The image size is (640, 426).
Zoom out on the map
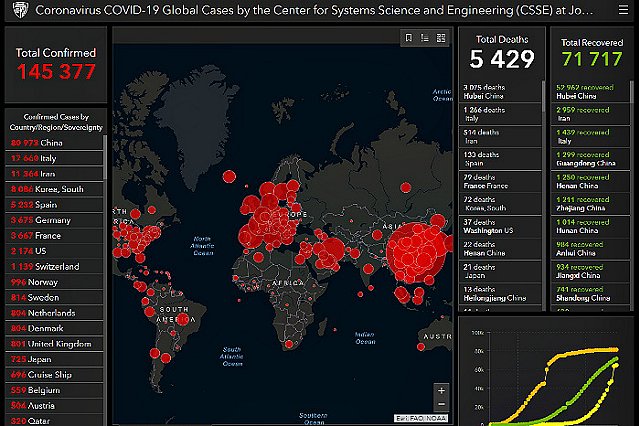click(441, 407)
